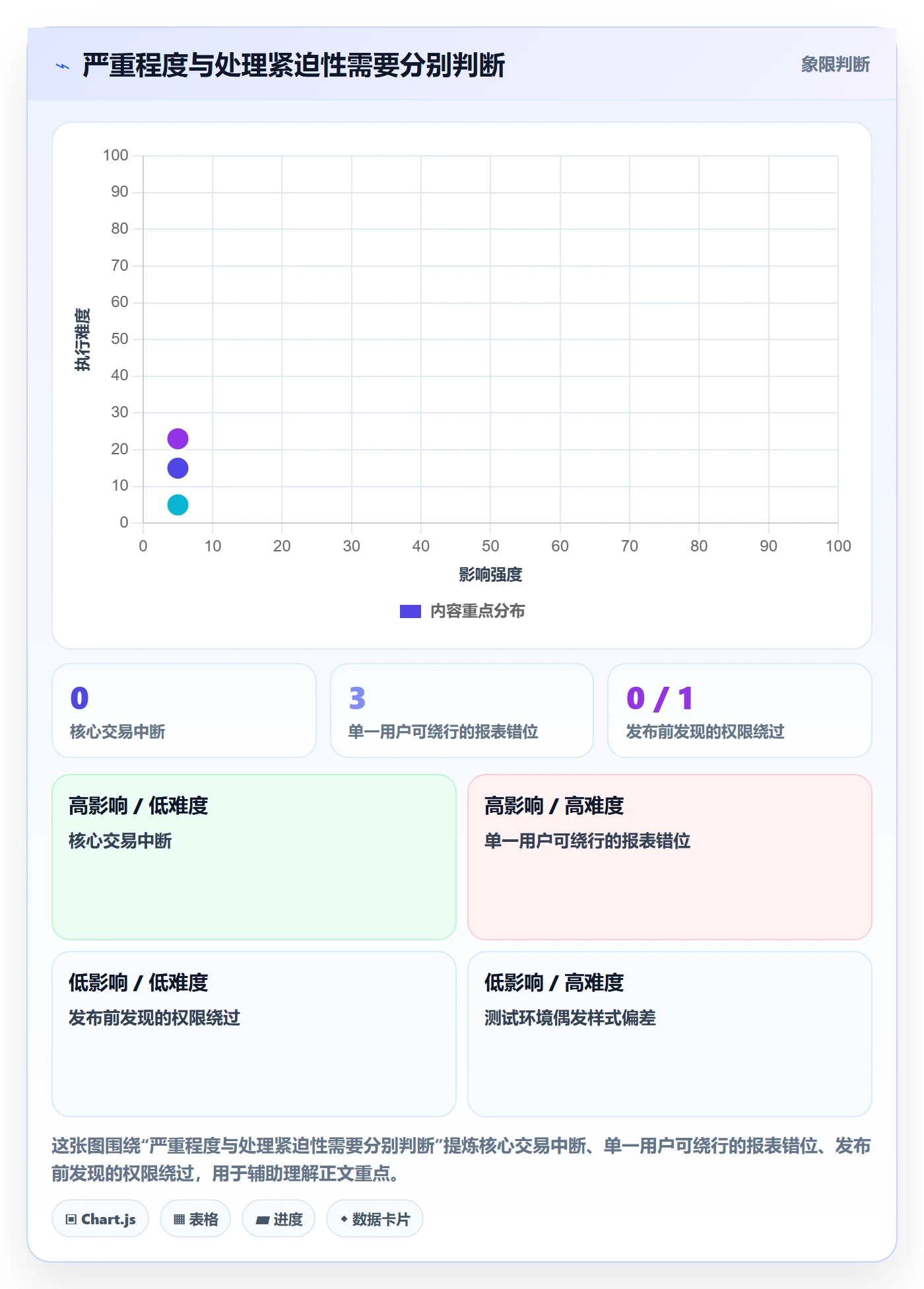Click the title 严重程度与处理紧迫性需要分别判断
924x1289 pixels.
coord(294,65)
